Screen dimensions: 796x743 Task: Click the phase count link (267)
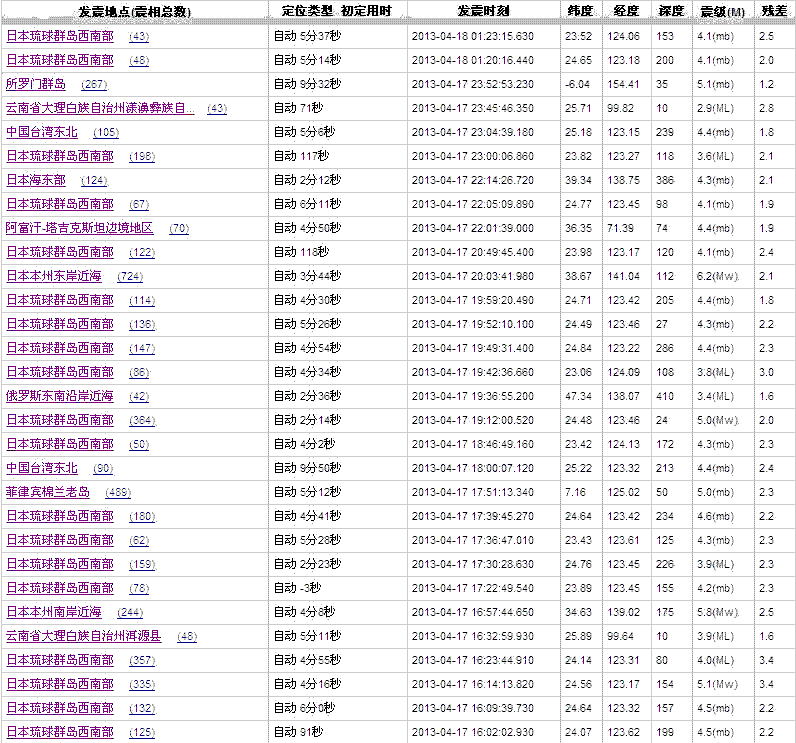94,85
